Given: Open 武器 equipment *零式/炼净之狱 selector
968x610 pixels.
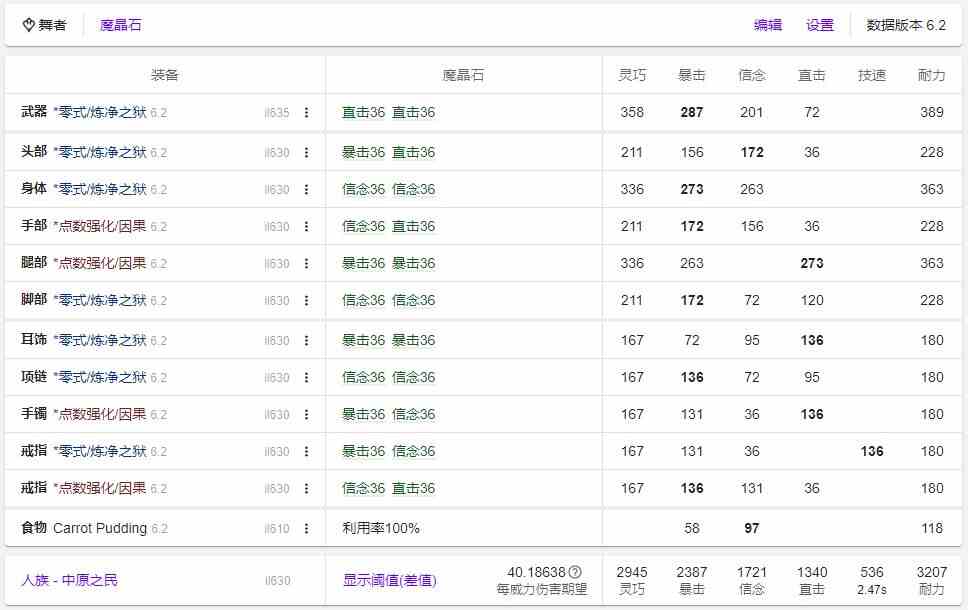Looking at the screenshot, I should pyautogui.click(x=99, y=113).
